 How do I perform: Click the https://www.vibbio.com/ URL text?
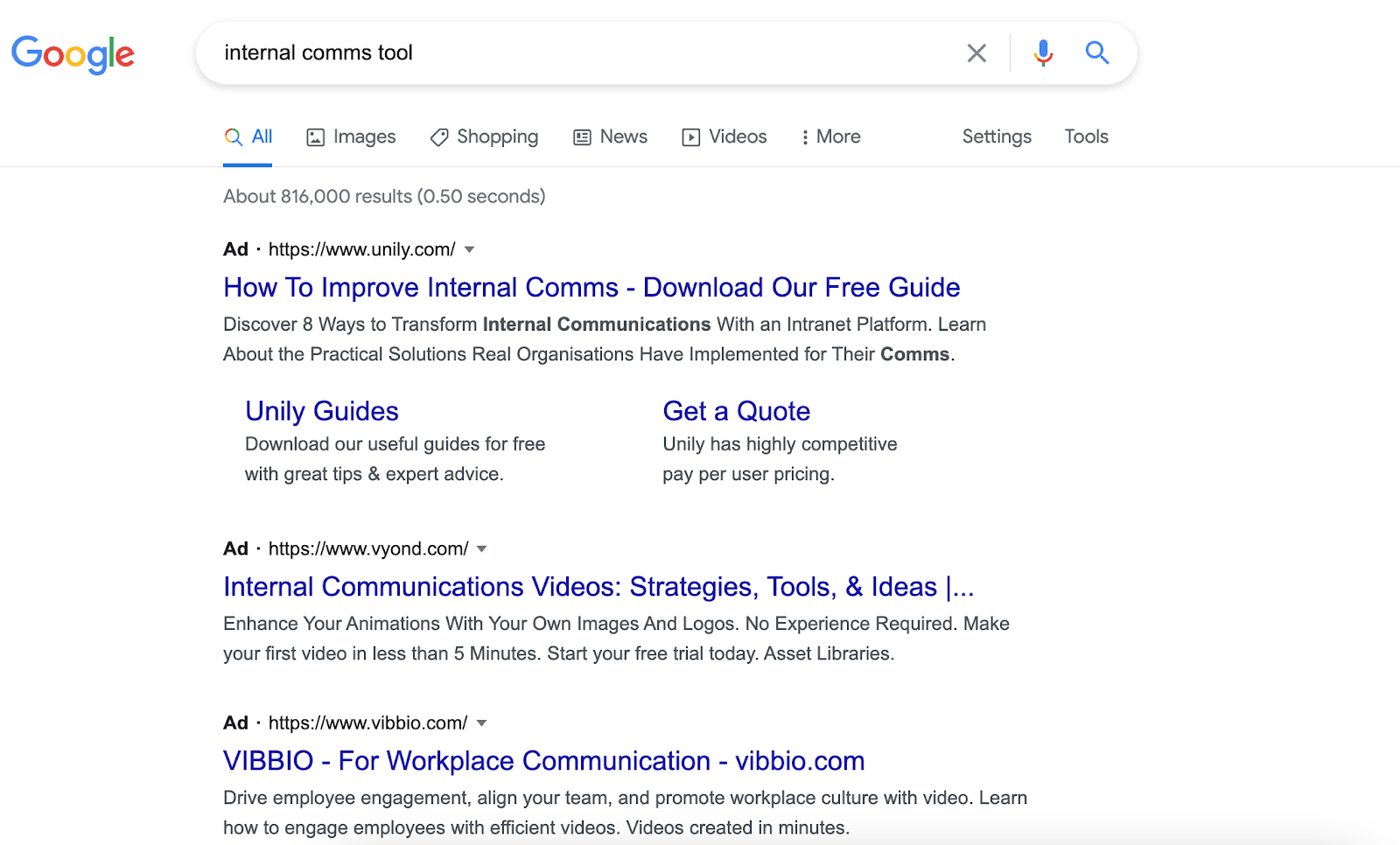[368, 723]
